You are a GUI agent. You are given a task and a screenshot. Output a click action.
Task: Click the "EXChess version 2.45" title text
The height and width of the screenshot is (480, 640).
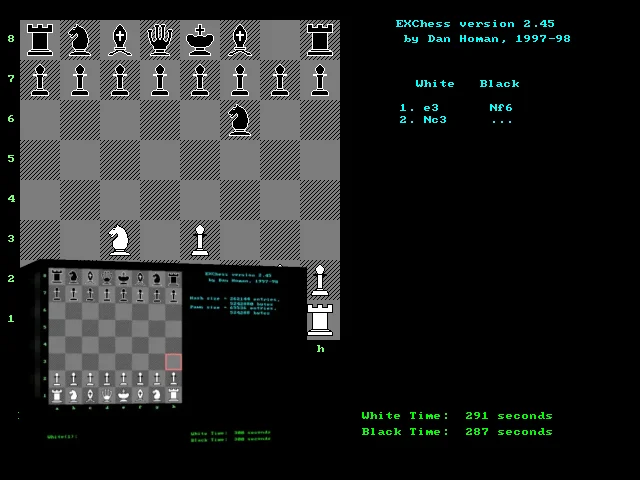tap(475, 24)
